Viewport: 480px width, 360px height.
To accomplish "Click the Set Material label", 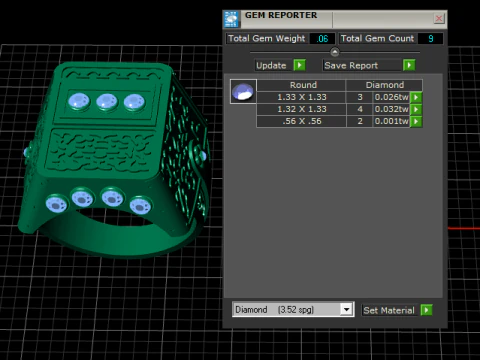I will pyautogui.click(x=389, y=310).
